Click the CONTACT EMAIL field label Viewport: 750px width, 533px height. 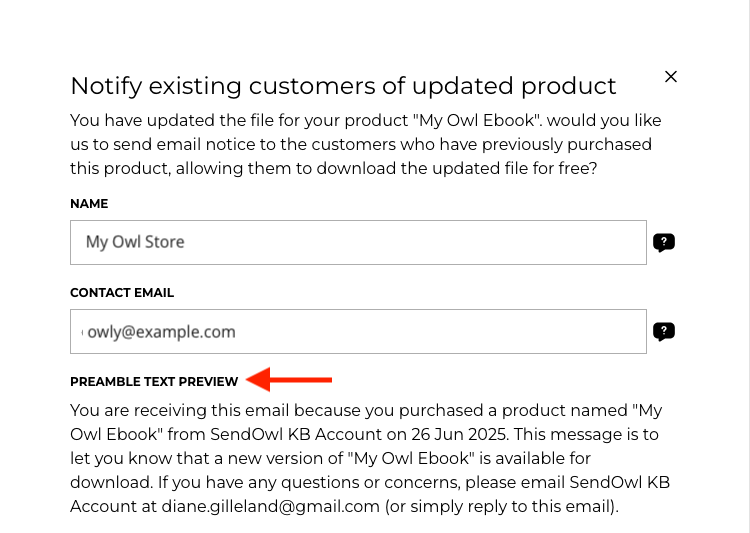tap(122, 293)
